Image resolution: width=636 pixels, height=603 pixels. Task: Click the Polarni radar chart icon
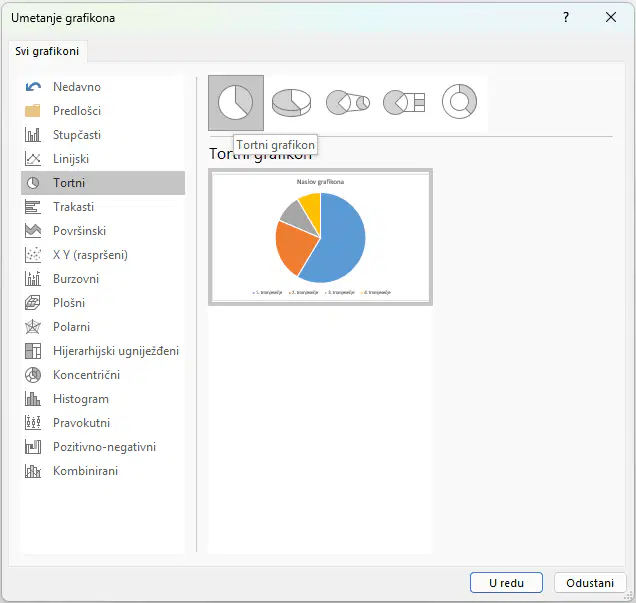tap(32, 326)
